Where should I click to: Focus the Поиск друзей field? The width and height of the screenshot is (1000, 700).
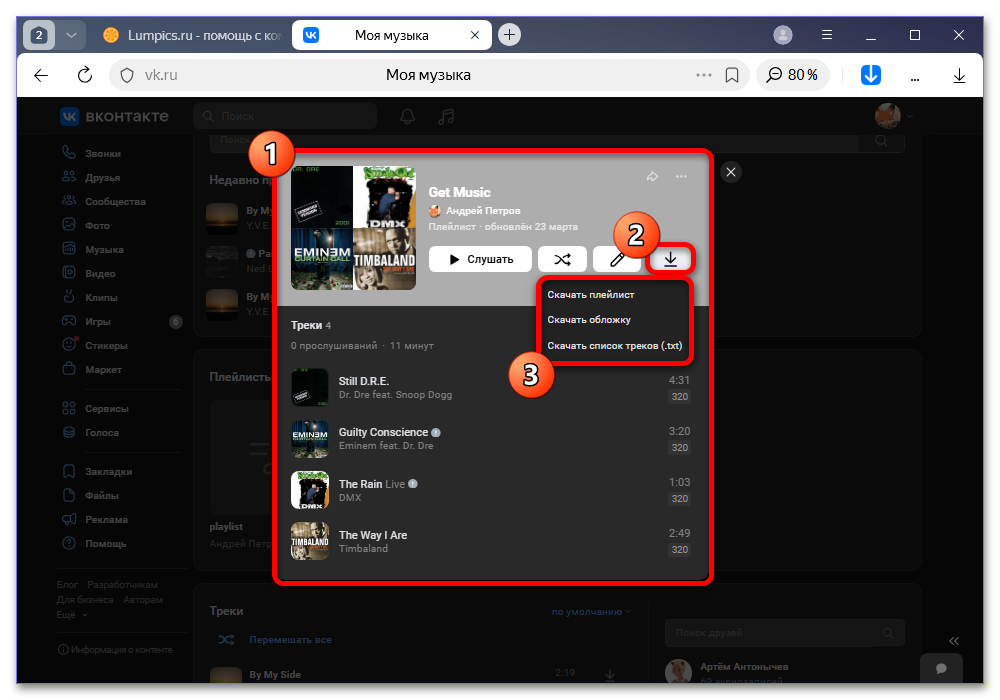tap(784, 633)
